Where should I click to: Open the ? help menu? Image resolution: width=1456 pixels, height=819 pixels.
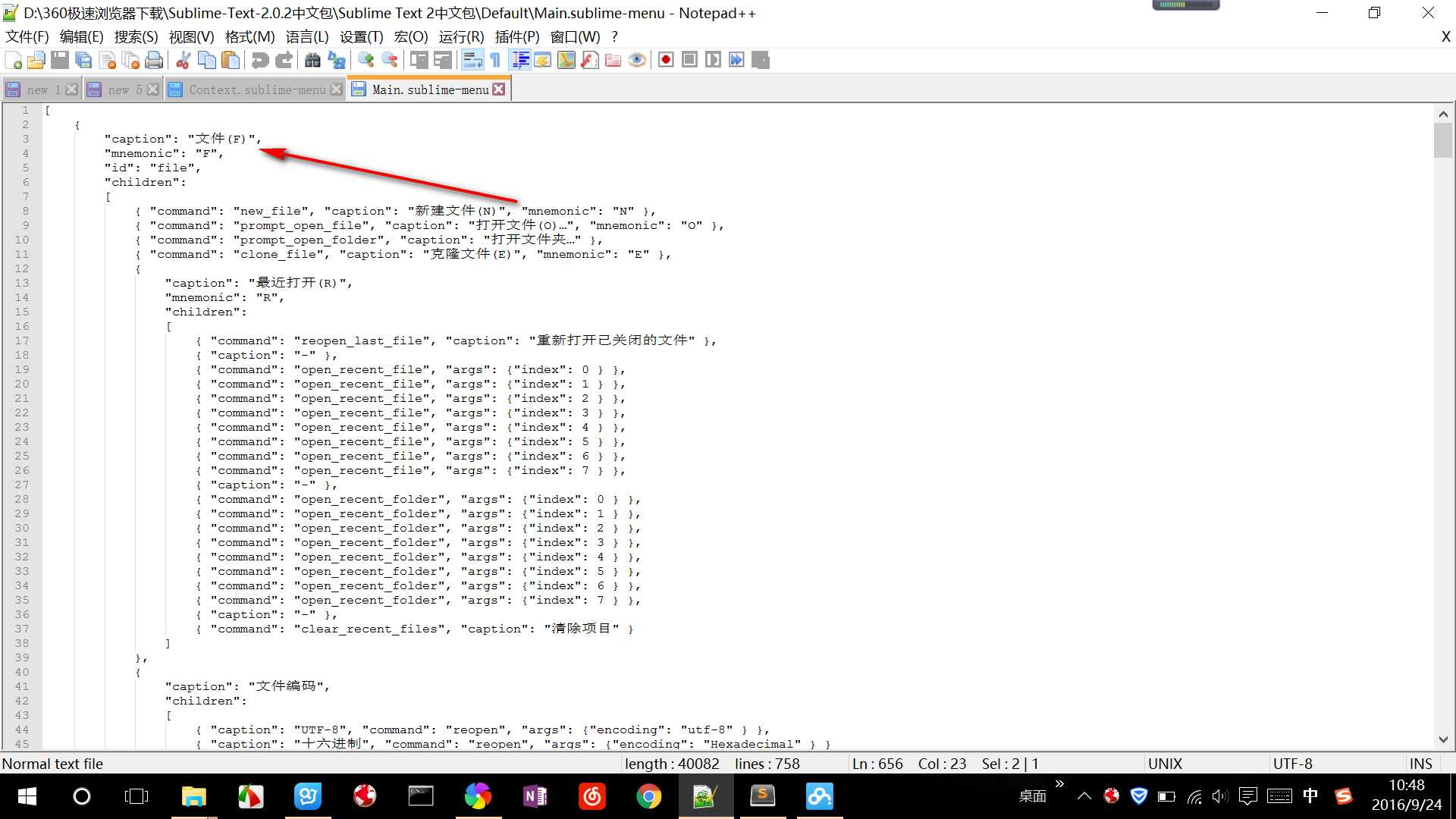point(615,37)
